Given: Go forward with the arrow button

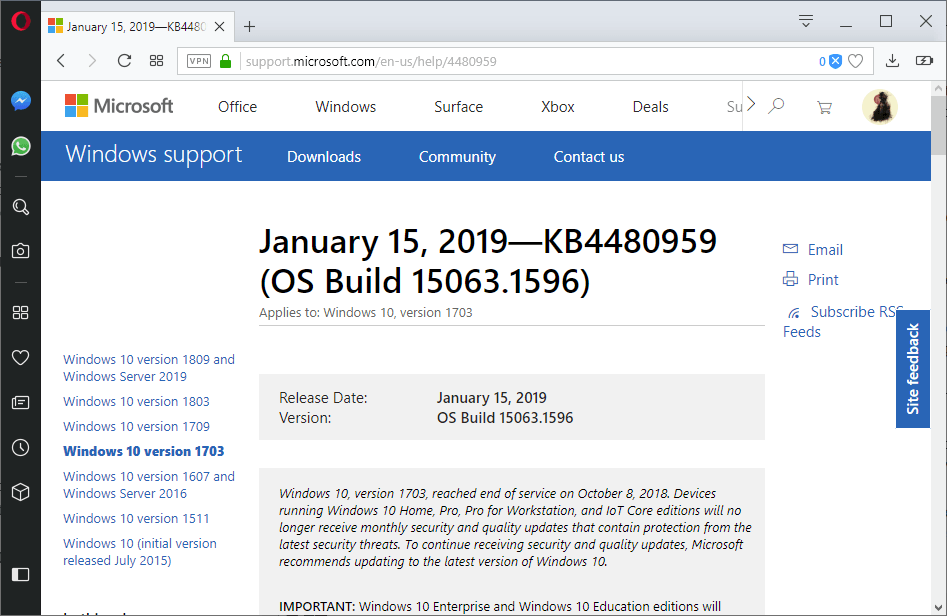Looking at the screenshot, I should tap(92, 61).
